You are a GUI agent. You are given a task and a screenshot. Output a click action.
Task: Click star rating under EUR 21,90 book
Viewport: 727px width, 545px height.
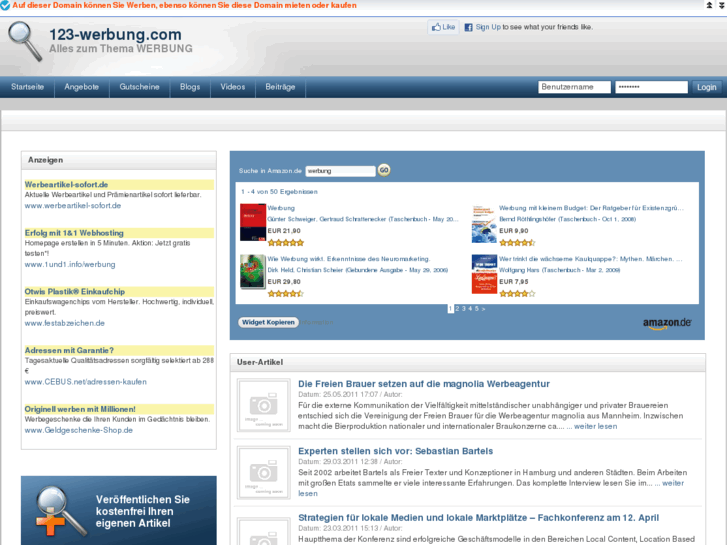286,243
